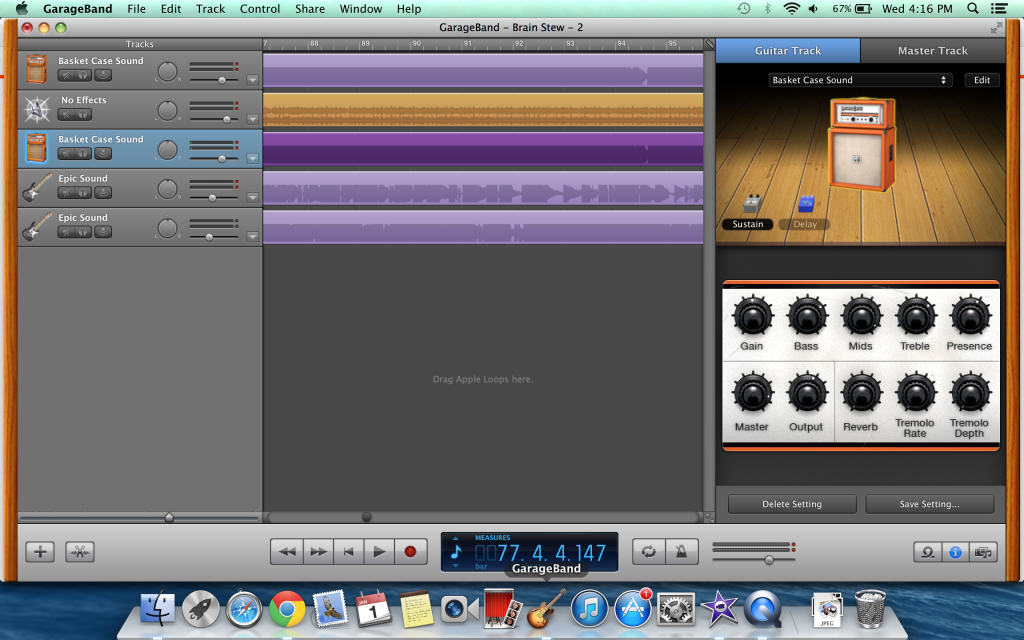This screenshot has width=1024, height=640.
Task: Click the Tremolo Depth knob
Action: click(970, 393)
